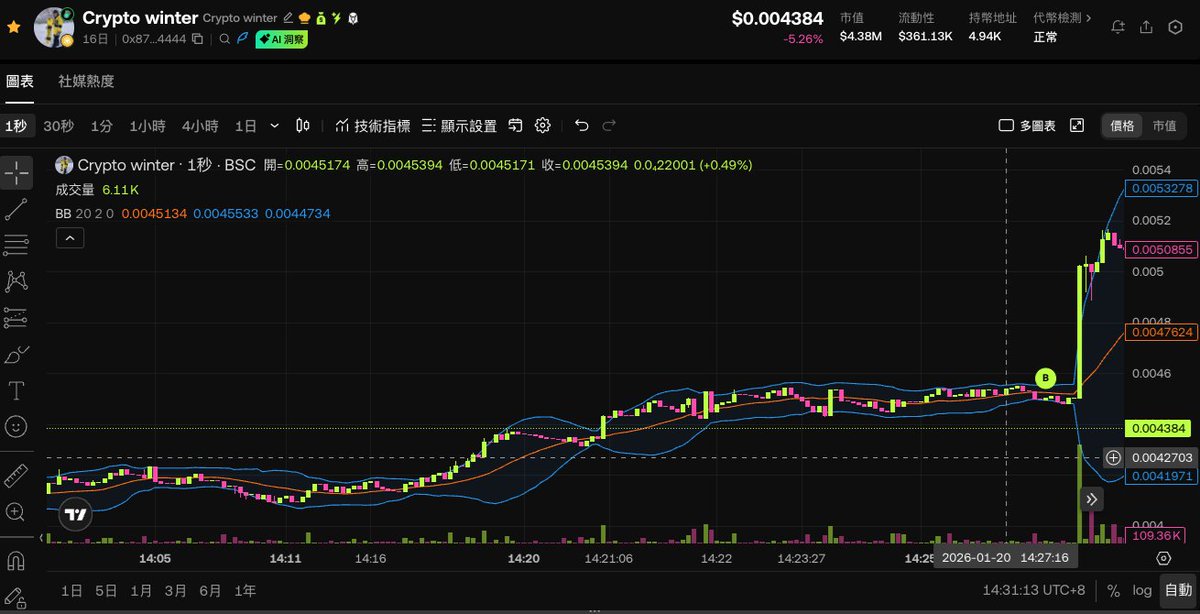Open 顯示設置 display settings
The height and width of the screenshot is (614, 1200).
tap(459, 126)
